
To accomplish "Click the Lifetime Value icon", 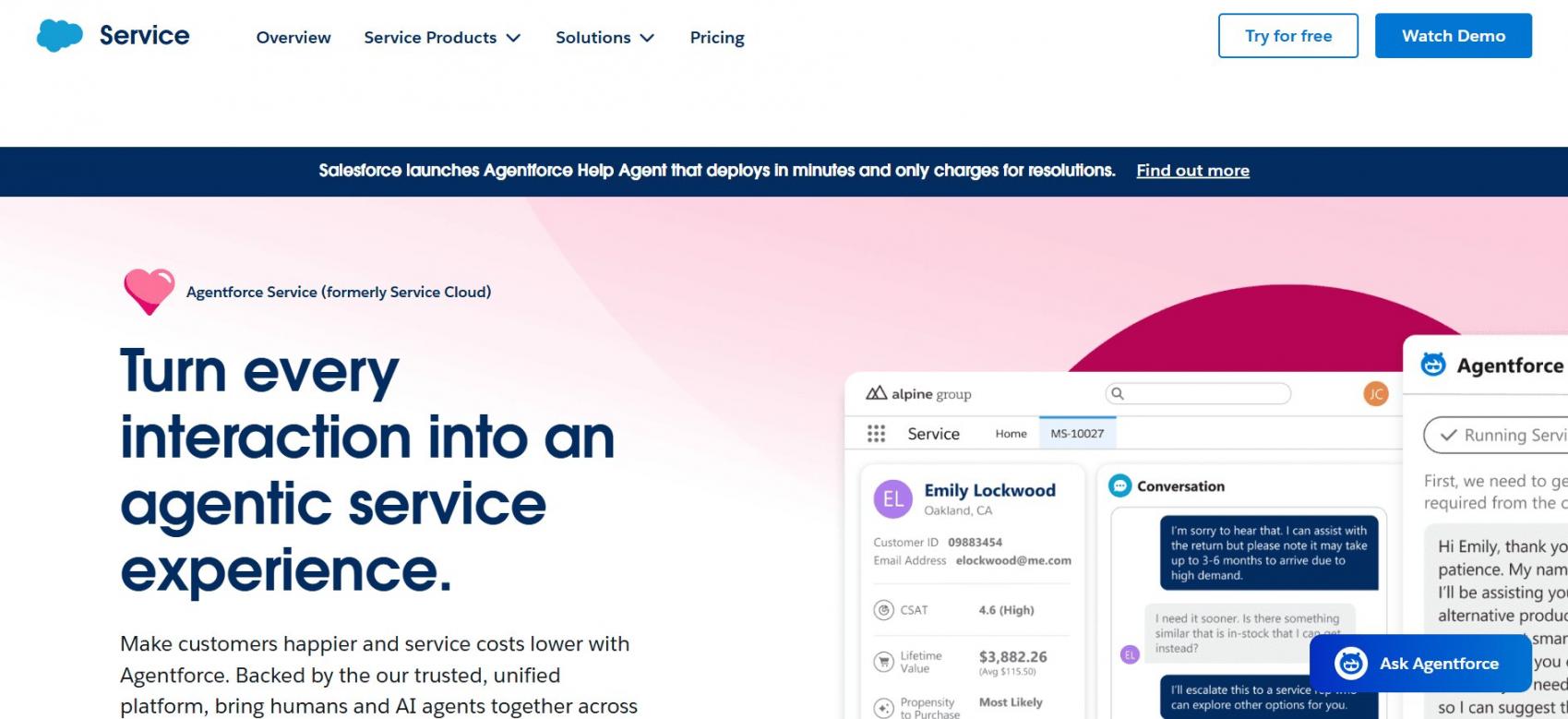I will coord(883,662).
